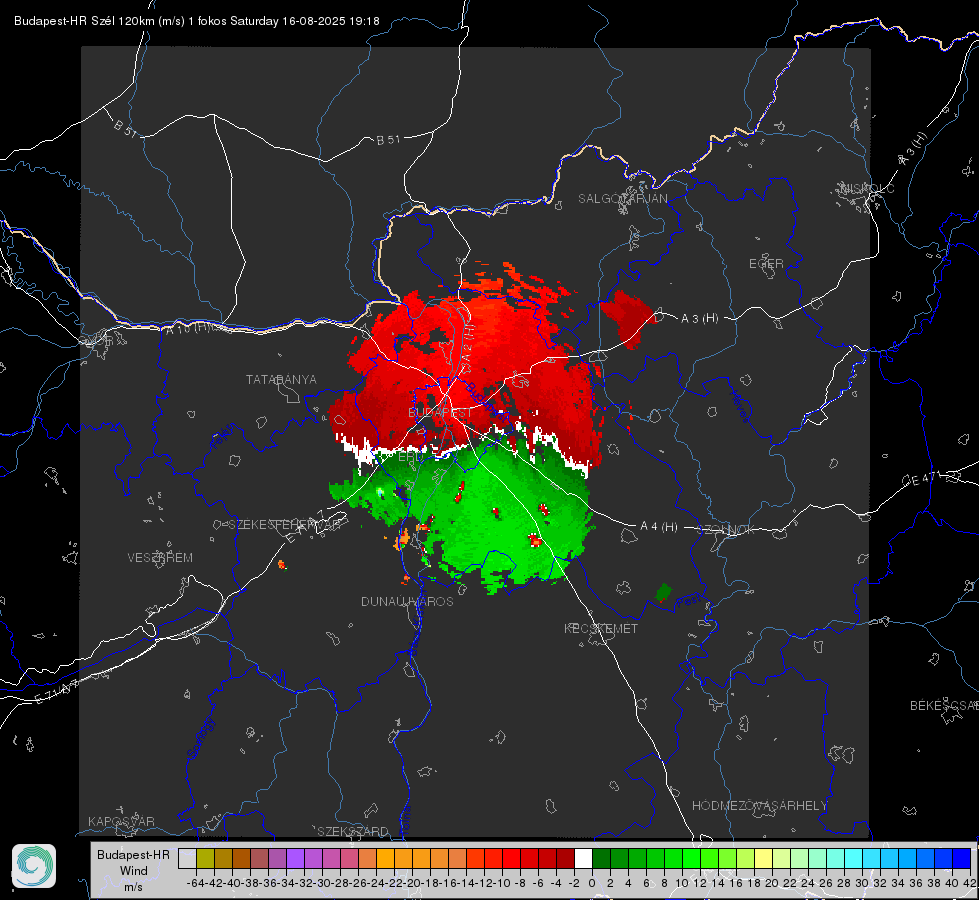Click the SALGÓTARJÁN city label
The image size is (979, 900).
point(622,199)
